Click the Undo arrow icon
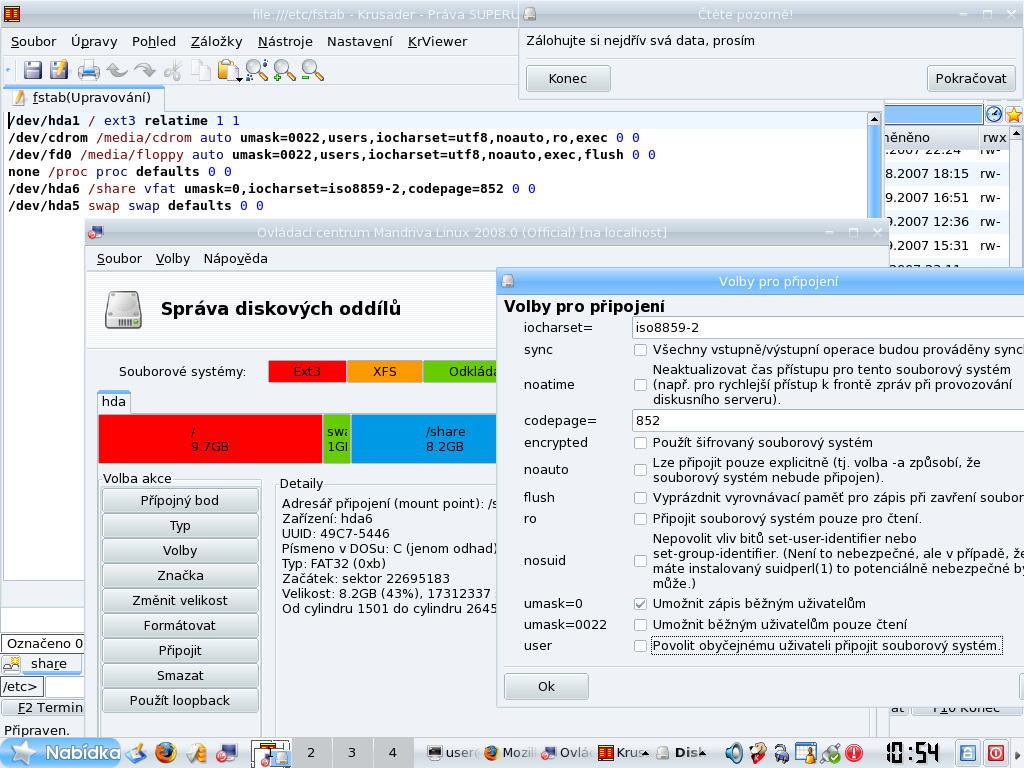This screenshot has width=1024, height=768. (x=117, y=70)
